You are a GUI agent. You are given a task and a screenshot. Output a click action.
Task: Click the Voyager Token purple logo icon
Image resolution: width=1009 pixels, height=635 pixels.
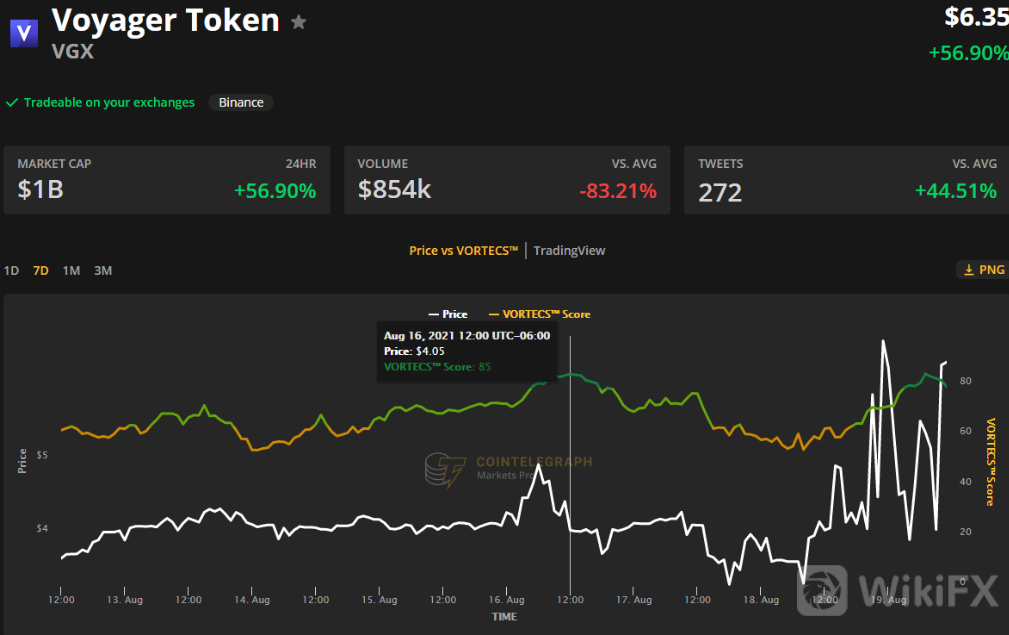(x=24, y=32)
